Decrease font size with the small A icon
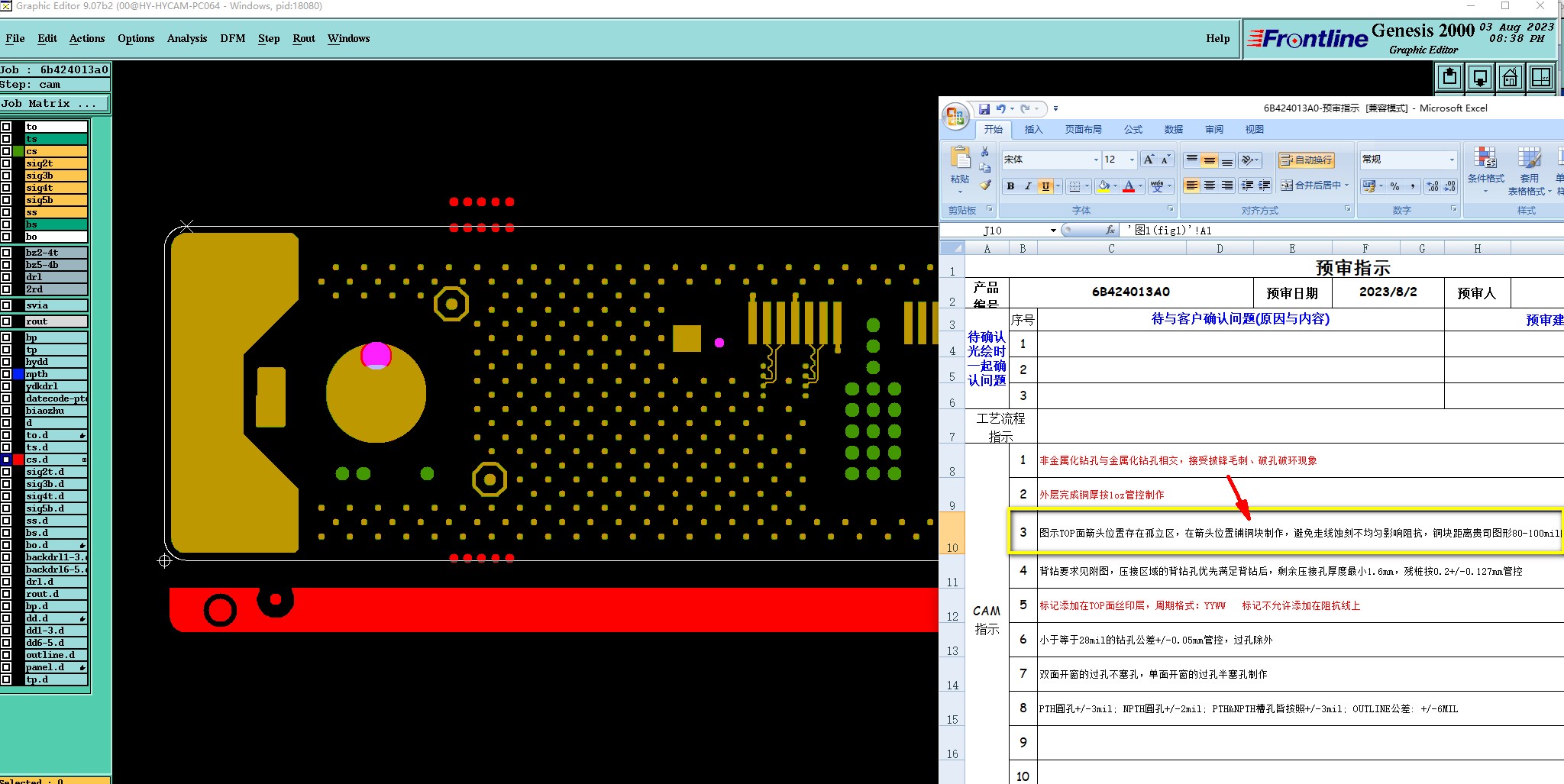1564x784 pixels. click(1165, 160)
